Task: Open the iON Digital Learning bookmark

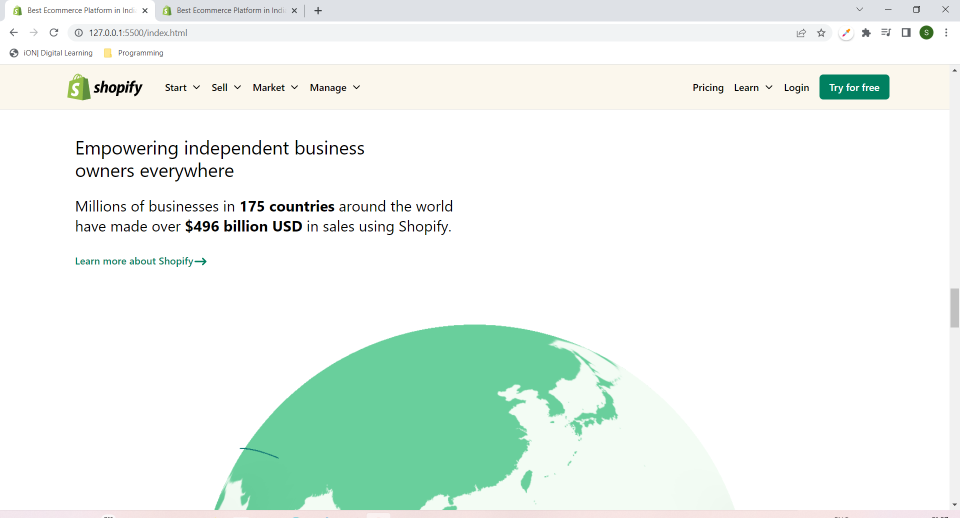Action: point(51,53)
